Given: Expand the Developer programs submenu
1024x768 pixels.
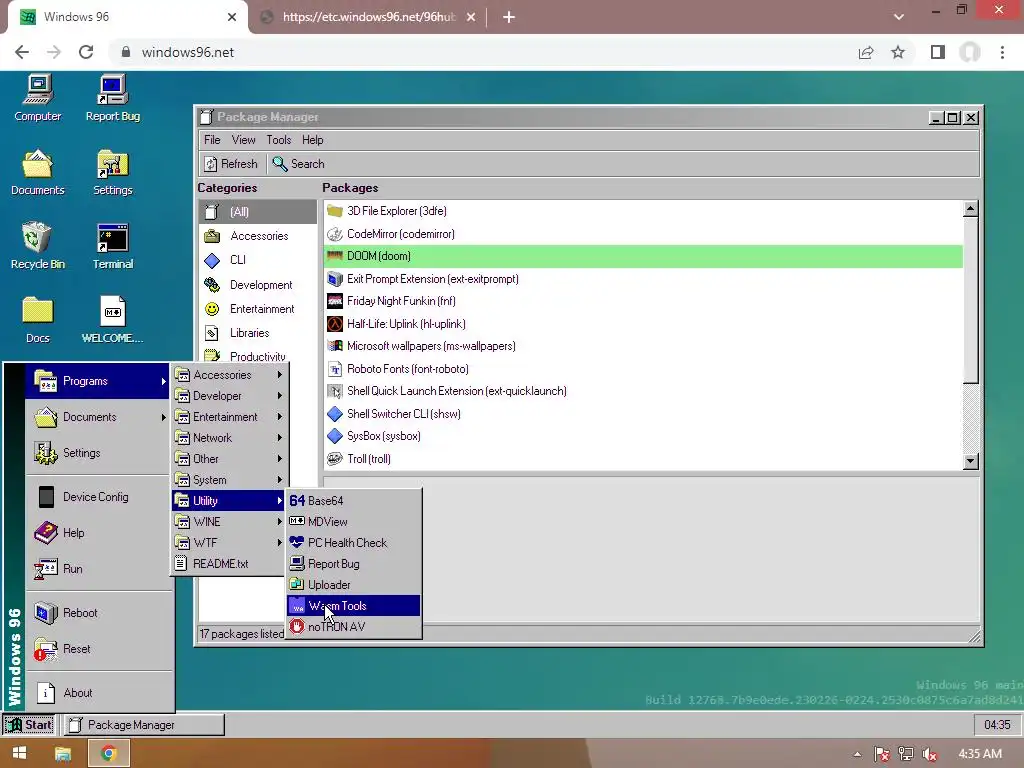Looking at the screenshot, I should coord(229,396).
